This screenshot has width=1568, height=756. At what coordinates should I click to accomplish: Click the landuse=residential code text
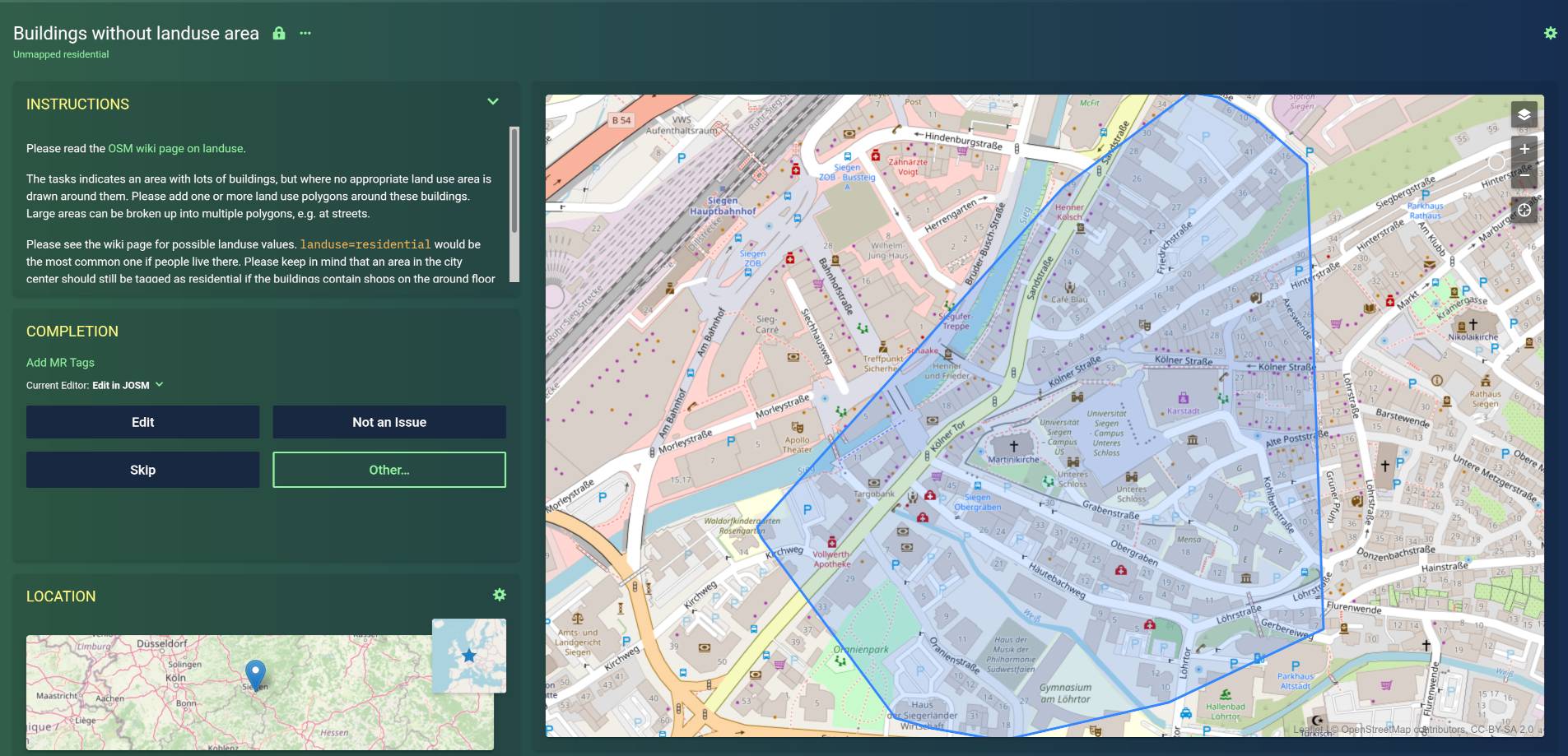[365, 244]
